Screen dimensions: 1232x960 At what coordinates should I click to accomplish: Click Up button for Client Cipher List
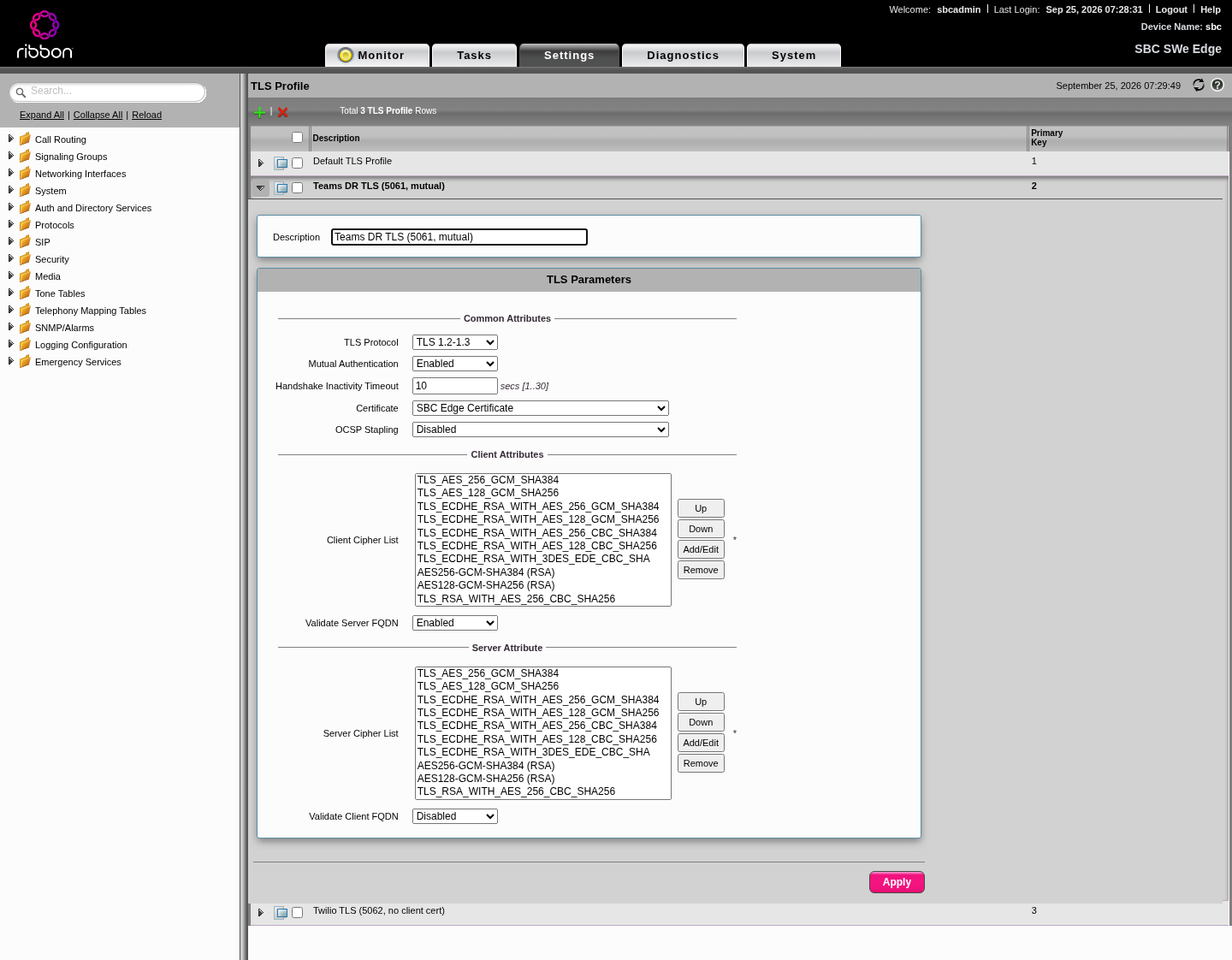tap(701, 508)
